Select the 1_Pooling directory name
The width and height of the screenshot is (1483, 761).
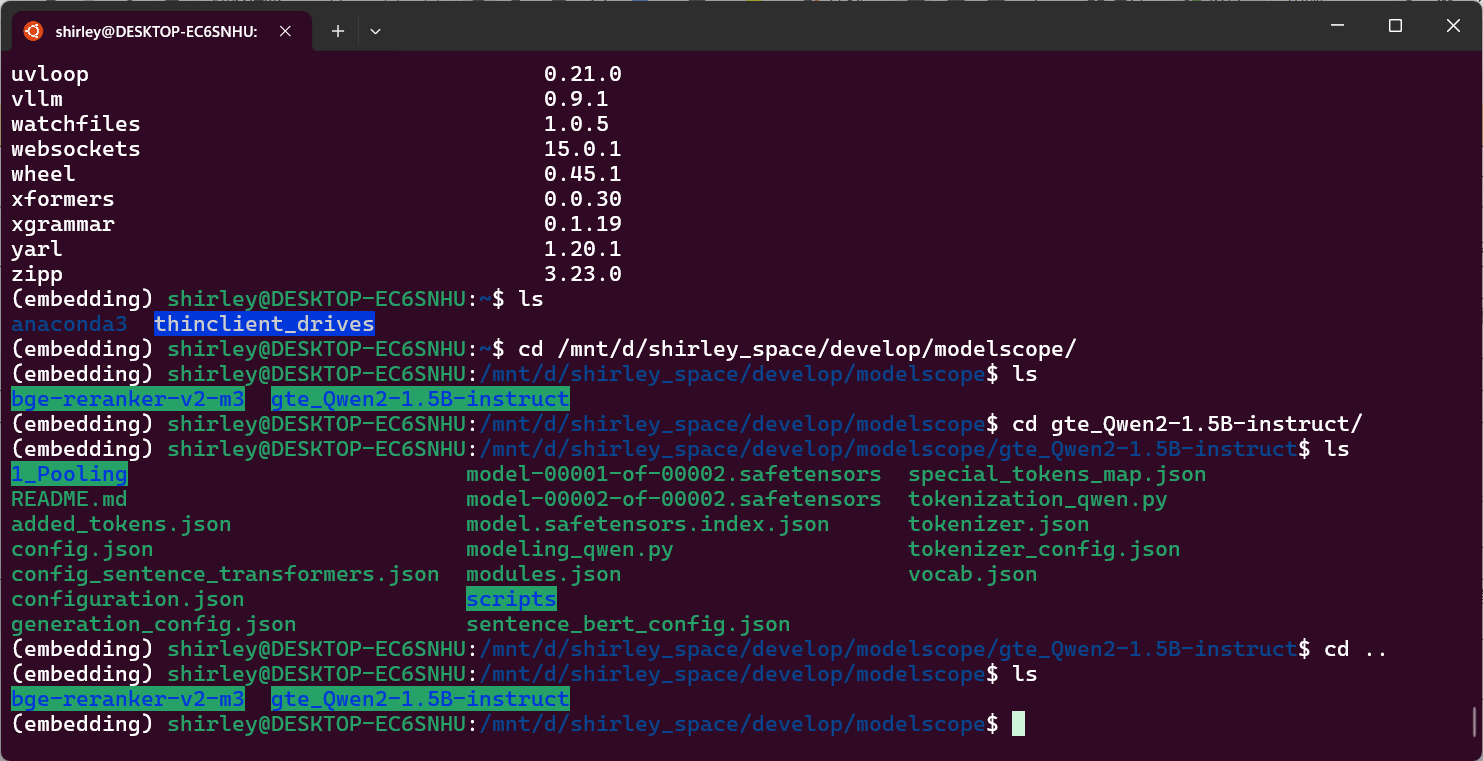point(68,473)
